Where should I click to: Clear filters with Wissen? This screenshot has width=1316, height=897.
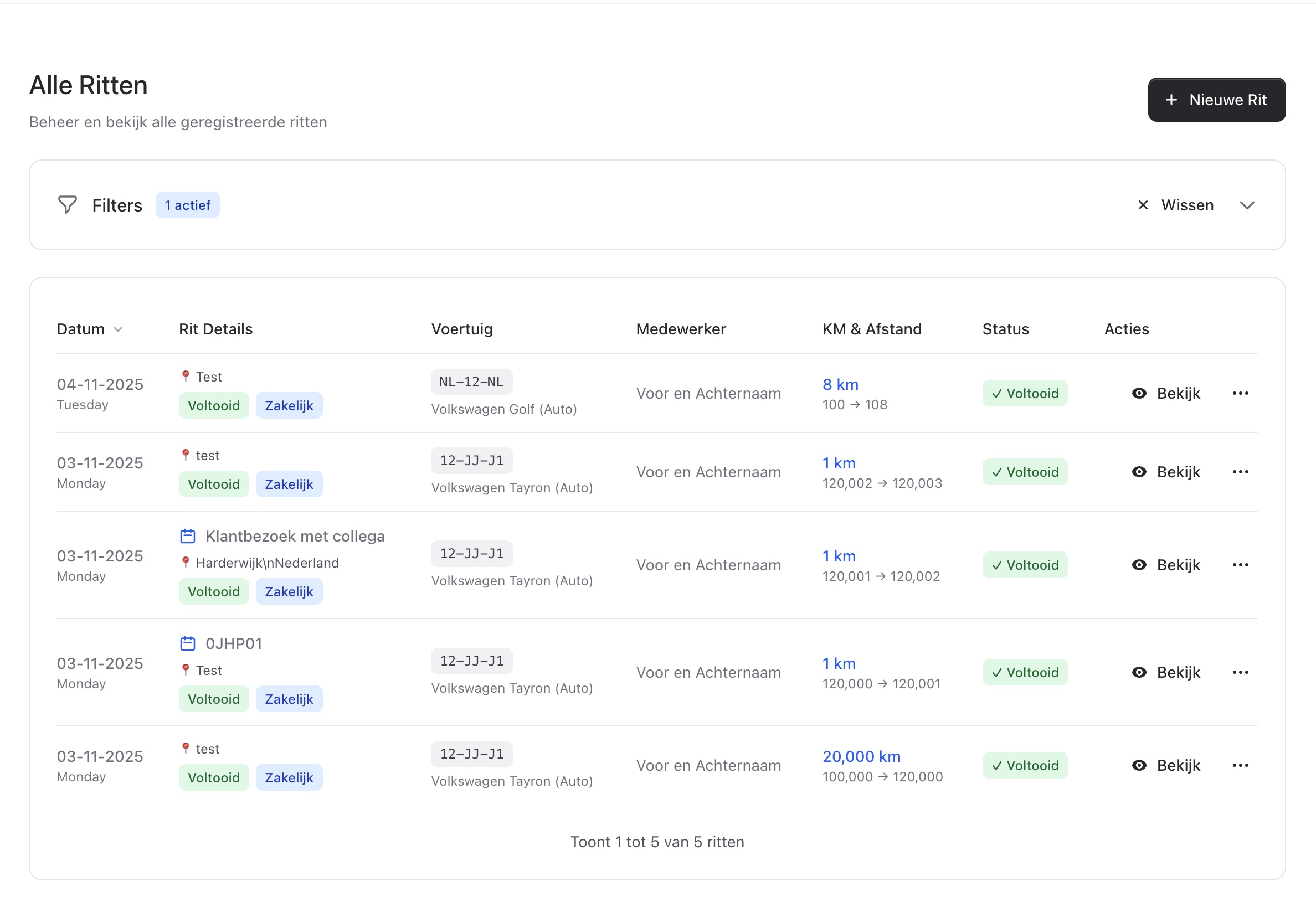(x=1175, y=205)
